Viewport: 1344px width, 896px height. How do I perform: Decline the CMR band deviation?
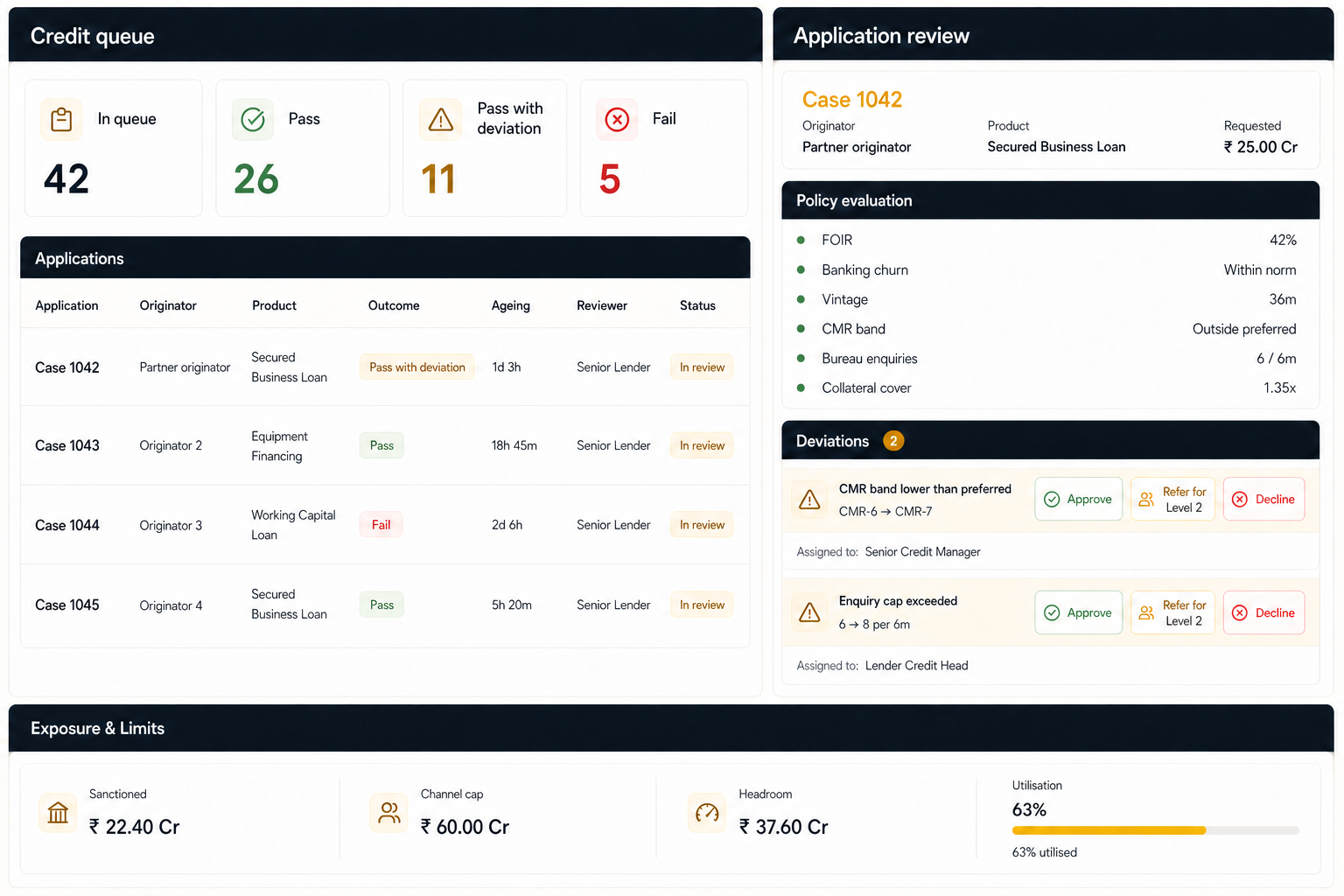(x=1263, y=499)
